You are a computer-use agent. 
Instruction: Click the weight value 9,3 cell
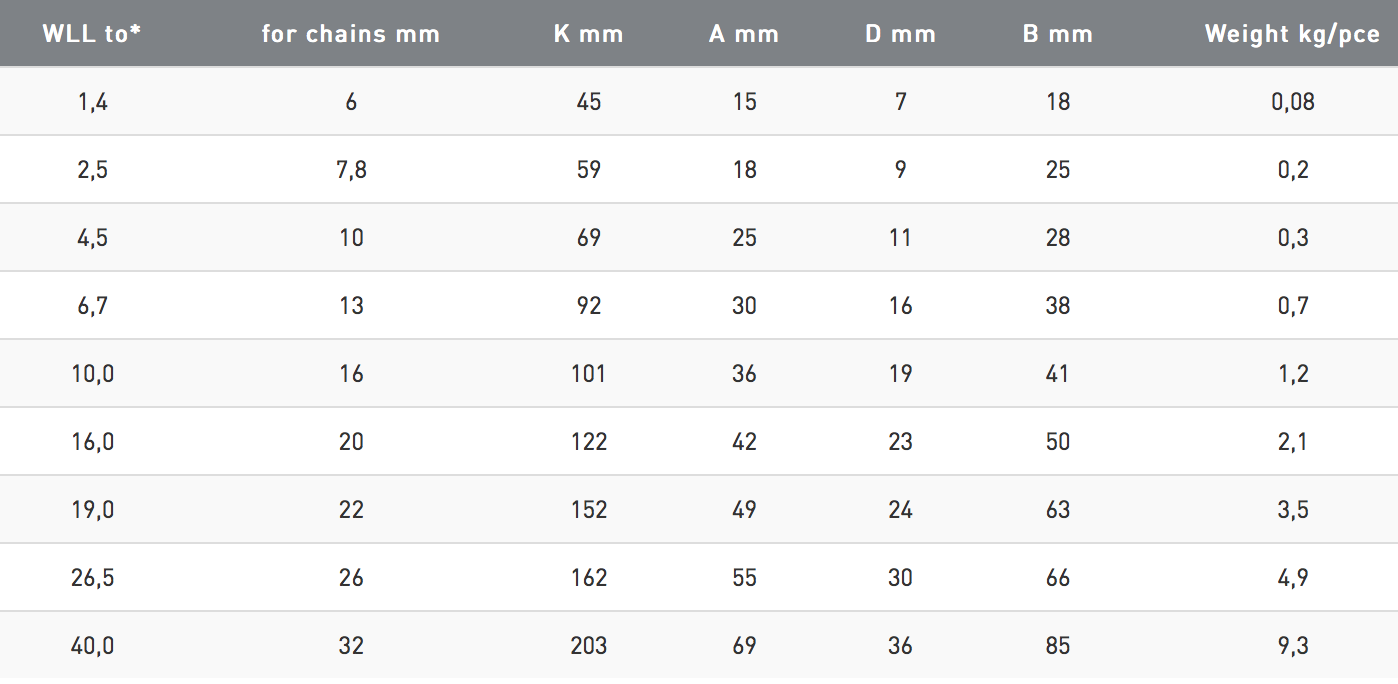click(x=1293, y=646)
